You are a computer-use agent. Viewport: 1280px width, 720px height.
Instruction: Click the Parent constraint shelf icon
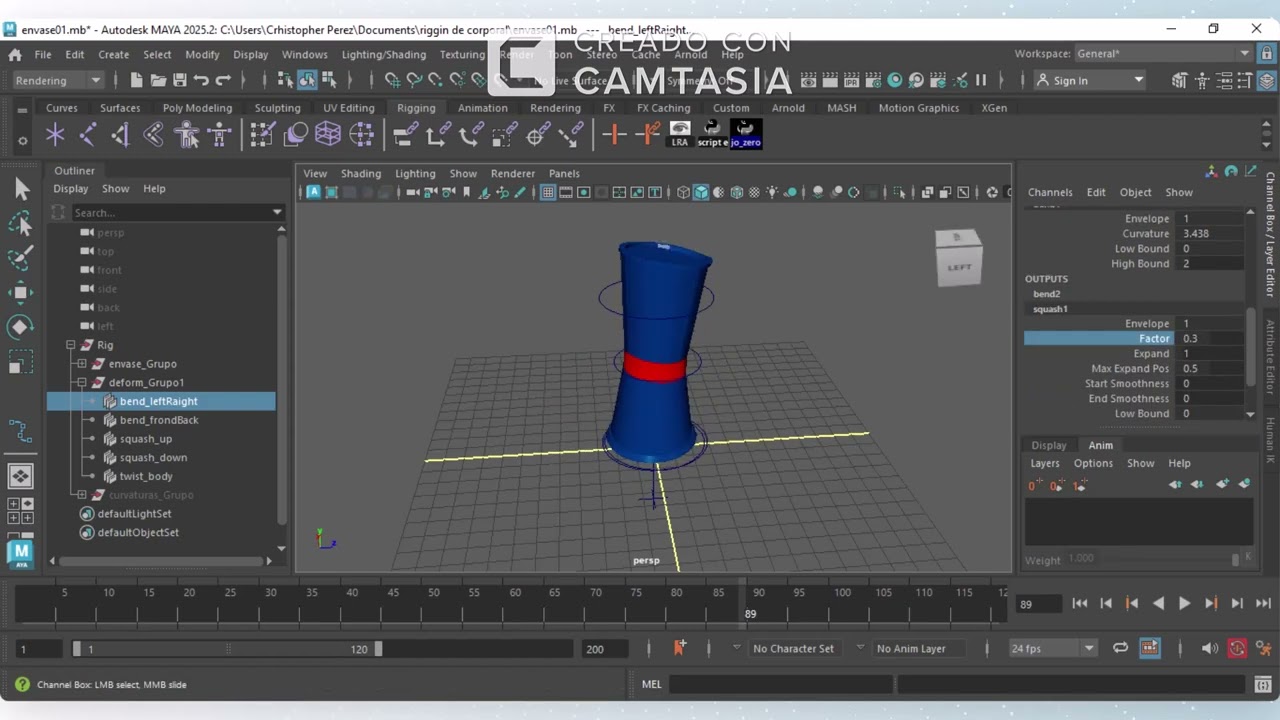click(x=406, y=134)
